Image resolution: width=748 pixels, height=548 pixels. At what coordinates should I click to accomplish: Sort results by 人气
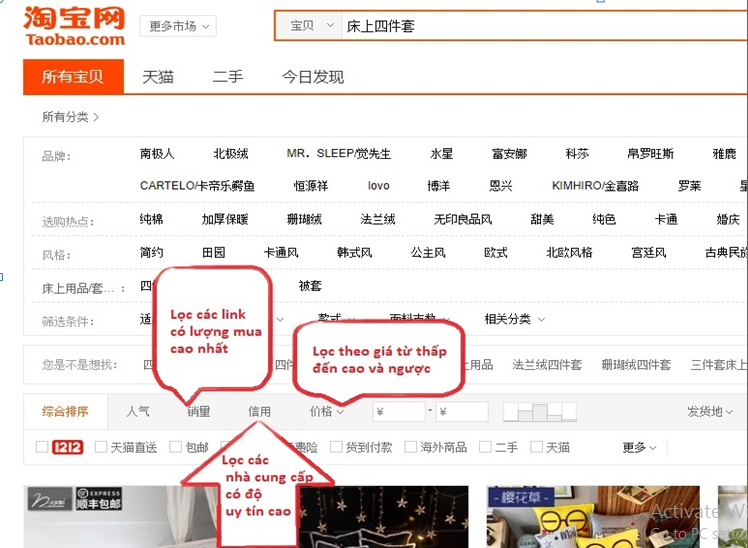(x=138, y=411)
